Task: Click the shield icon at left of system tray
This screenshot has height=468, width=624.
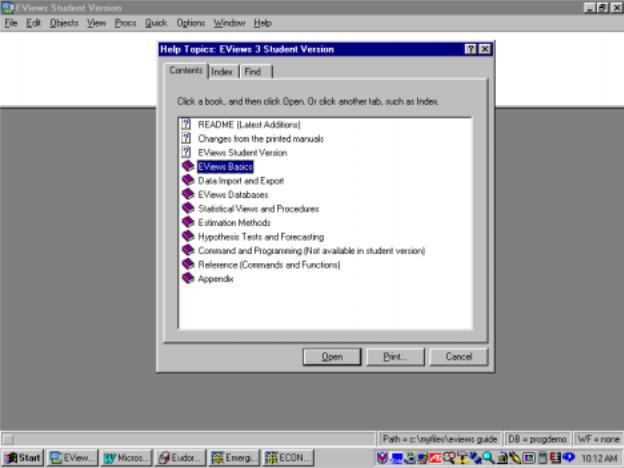Action: click(382, 458)
